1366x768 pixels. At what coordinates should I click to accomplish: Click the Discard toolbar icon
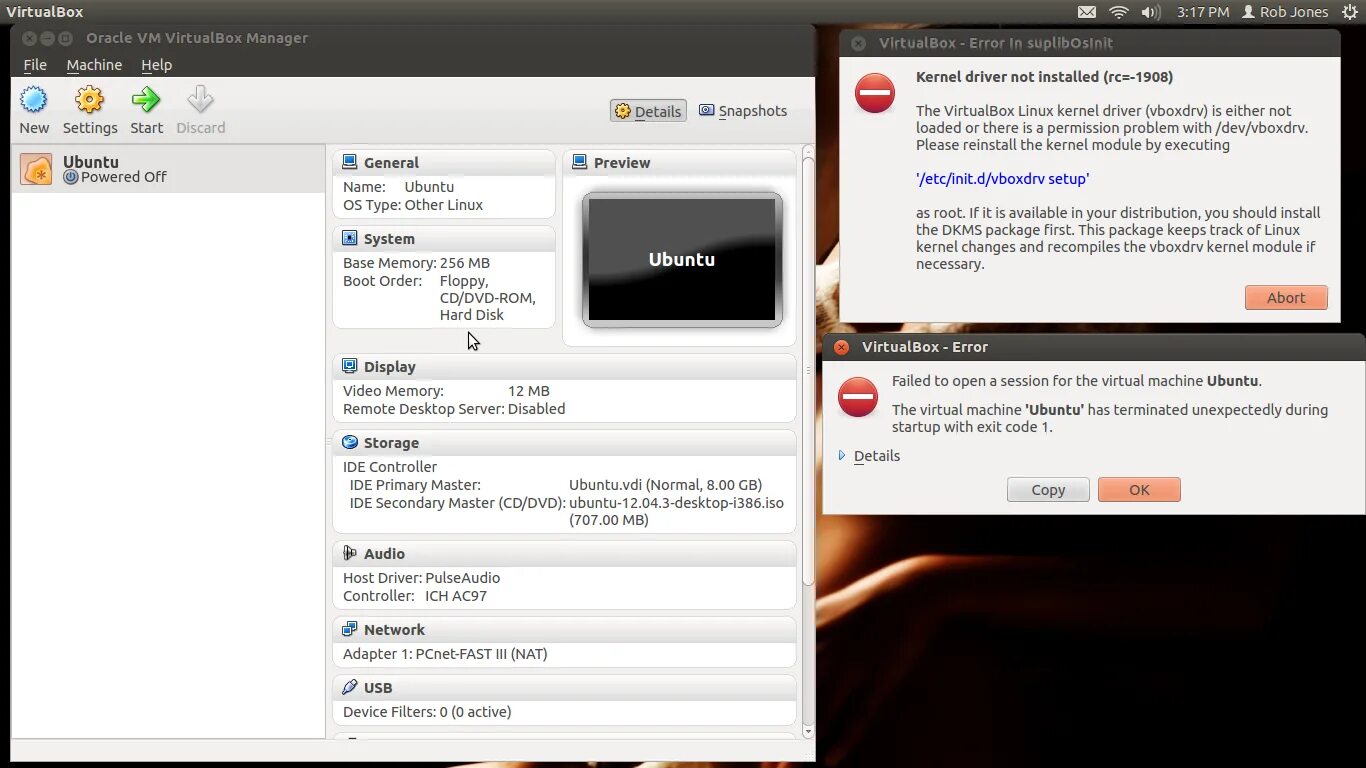pyautogui.click(x=201, y=100)
